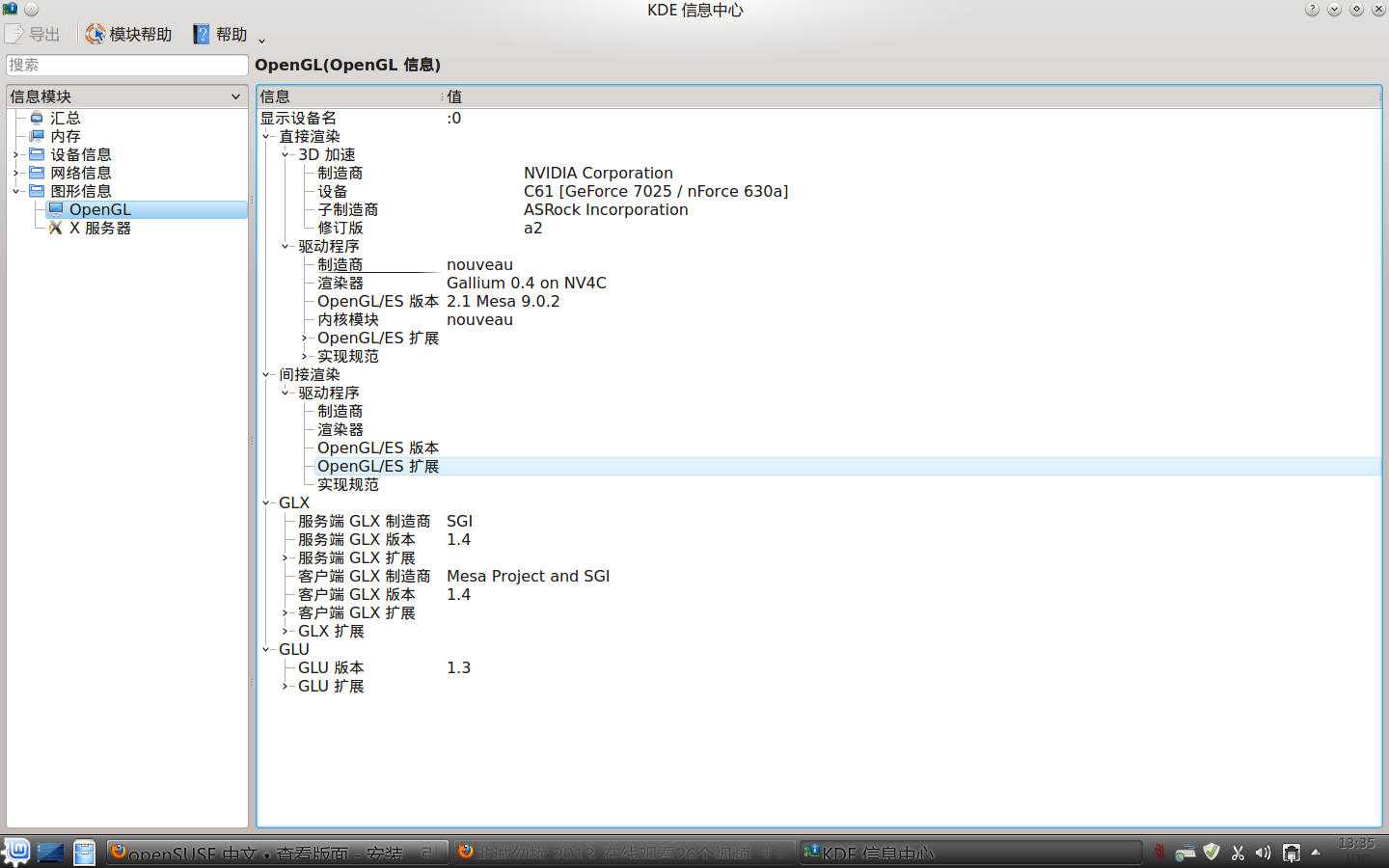Image resolution: width=1389 pixels, height=868 pixels.
Task: Click the 网络信息 folder icon
Action: (x=37, y=173)
